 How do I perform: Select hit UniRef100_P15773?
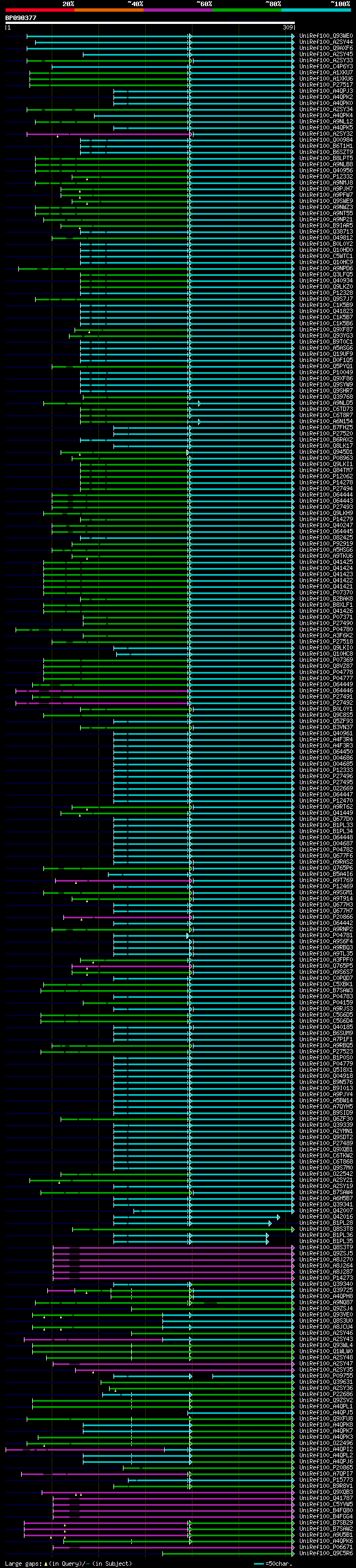[325, 1479]
